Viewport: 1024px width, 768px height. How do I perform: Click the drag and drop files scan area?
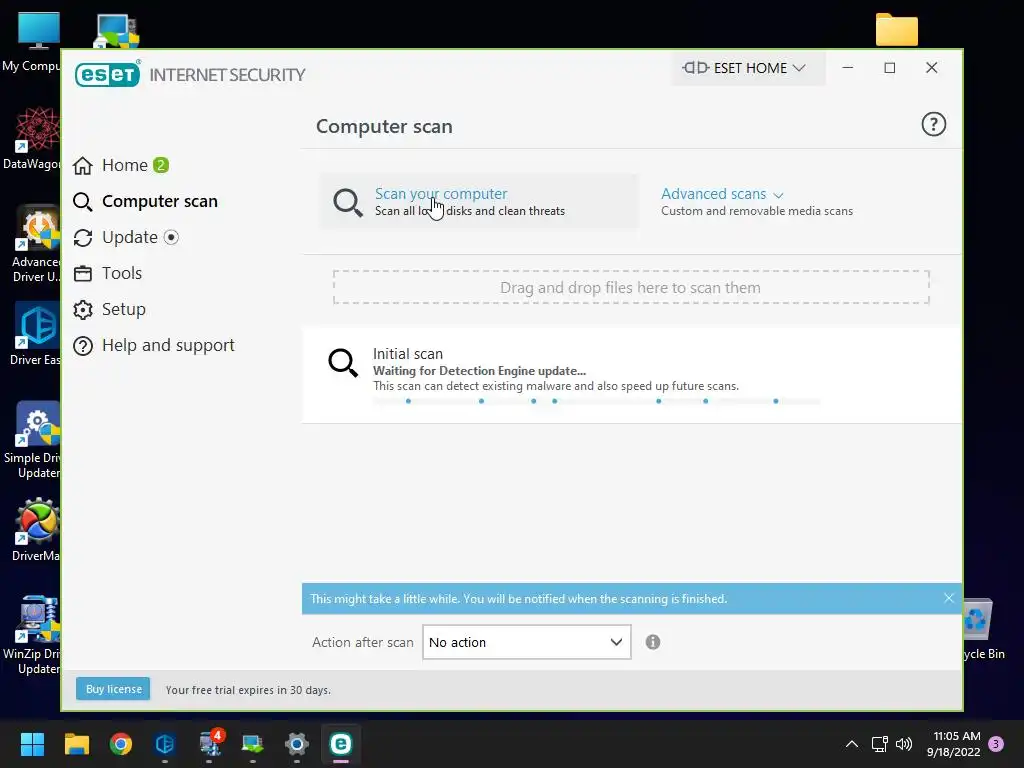[631, 287]
